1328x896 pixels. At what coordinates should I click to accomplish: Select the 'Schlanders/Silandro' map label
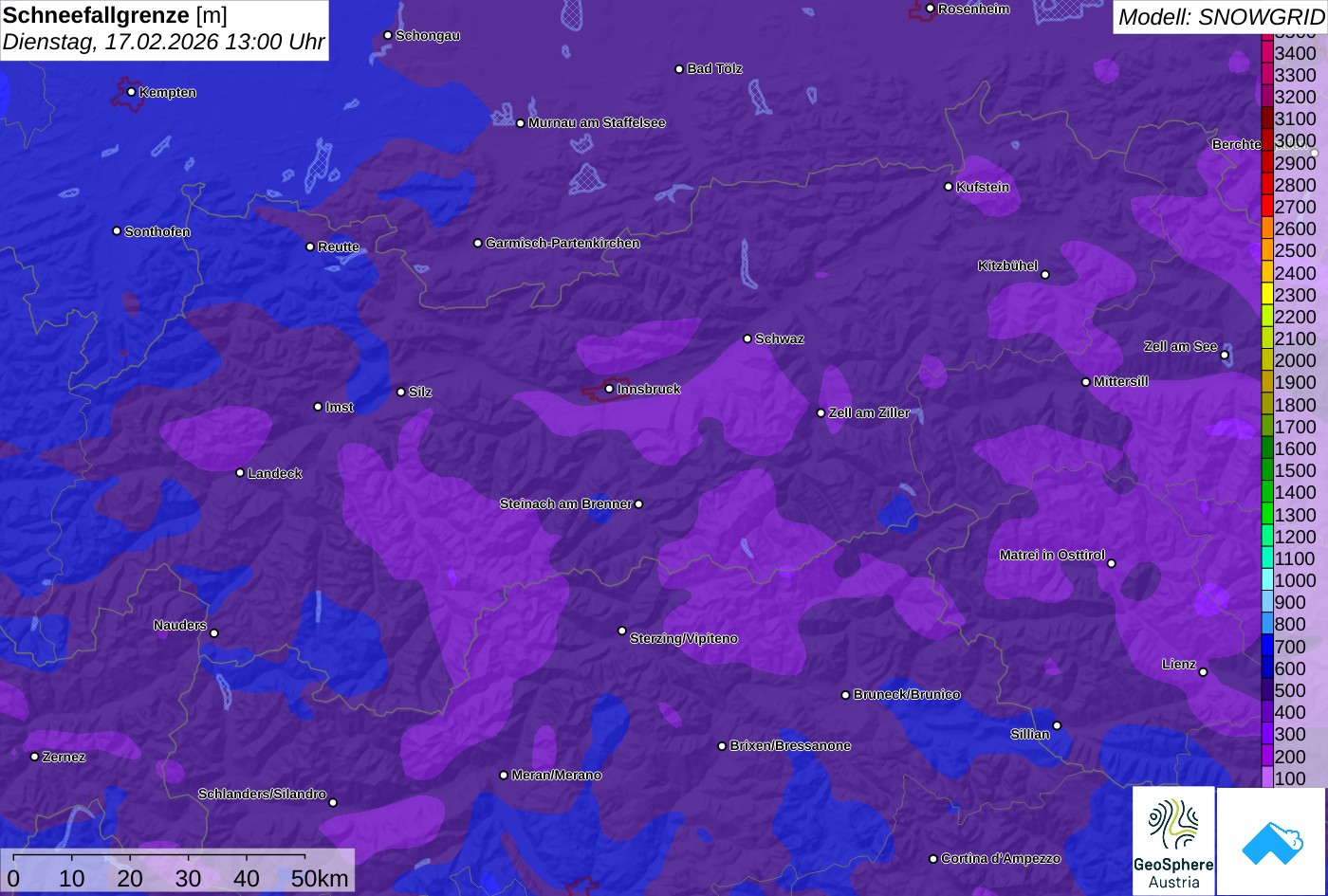(262, 795)
